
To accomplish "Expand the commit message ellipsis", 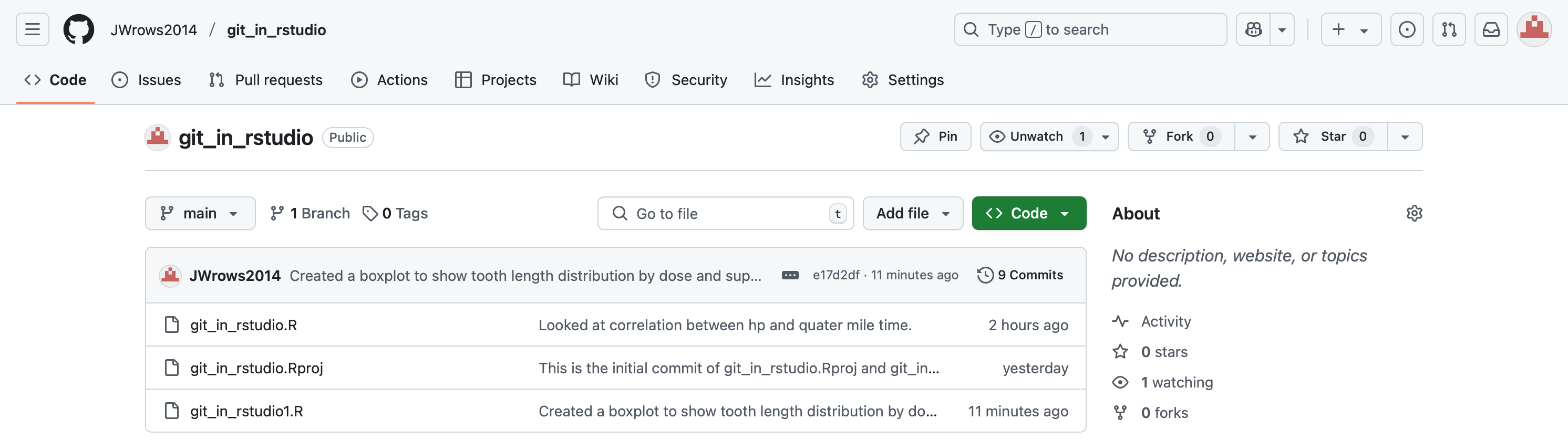I will pyautogui.click(x=789, y=275).
